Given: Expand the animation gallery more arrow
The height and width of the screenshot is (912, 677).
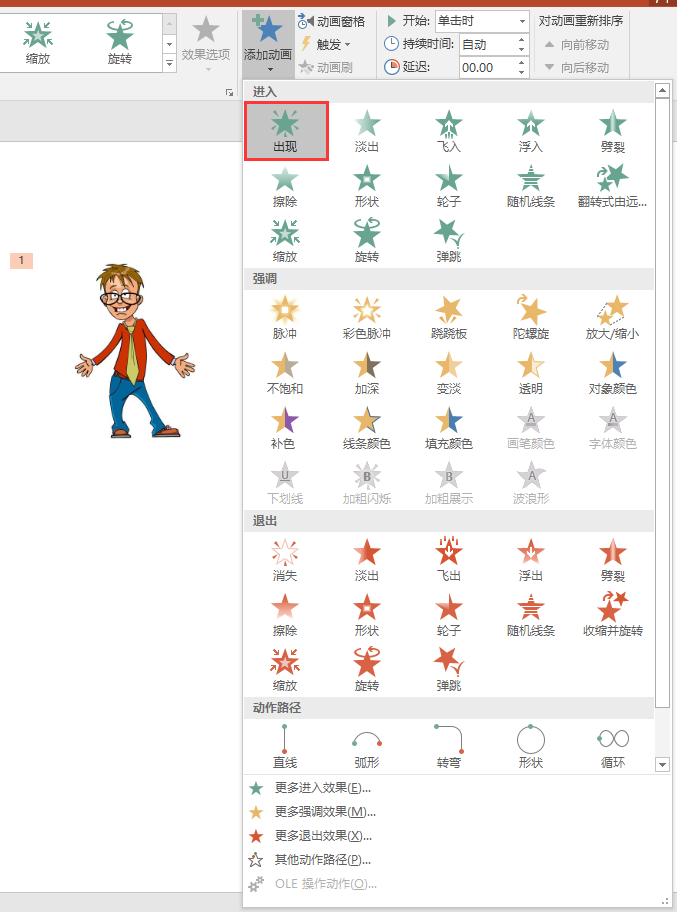Looking at the screenshot, I should pos(168,63).
